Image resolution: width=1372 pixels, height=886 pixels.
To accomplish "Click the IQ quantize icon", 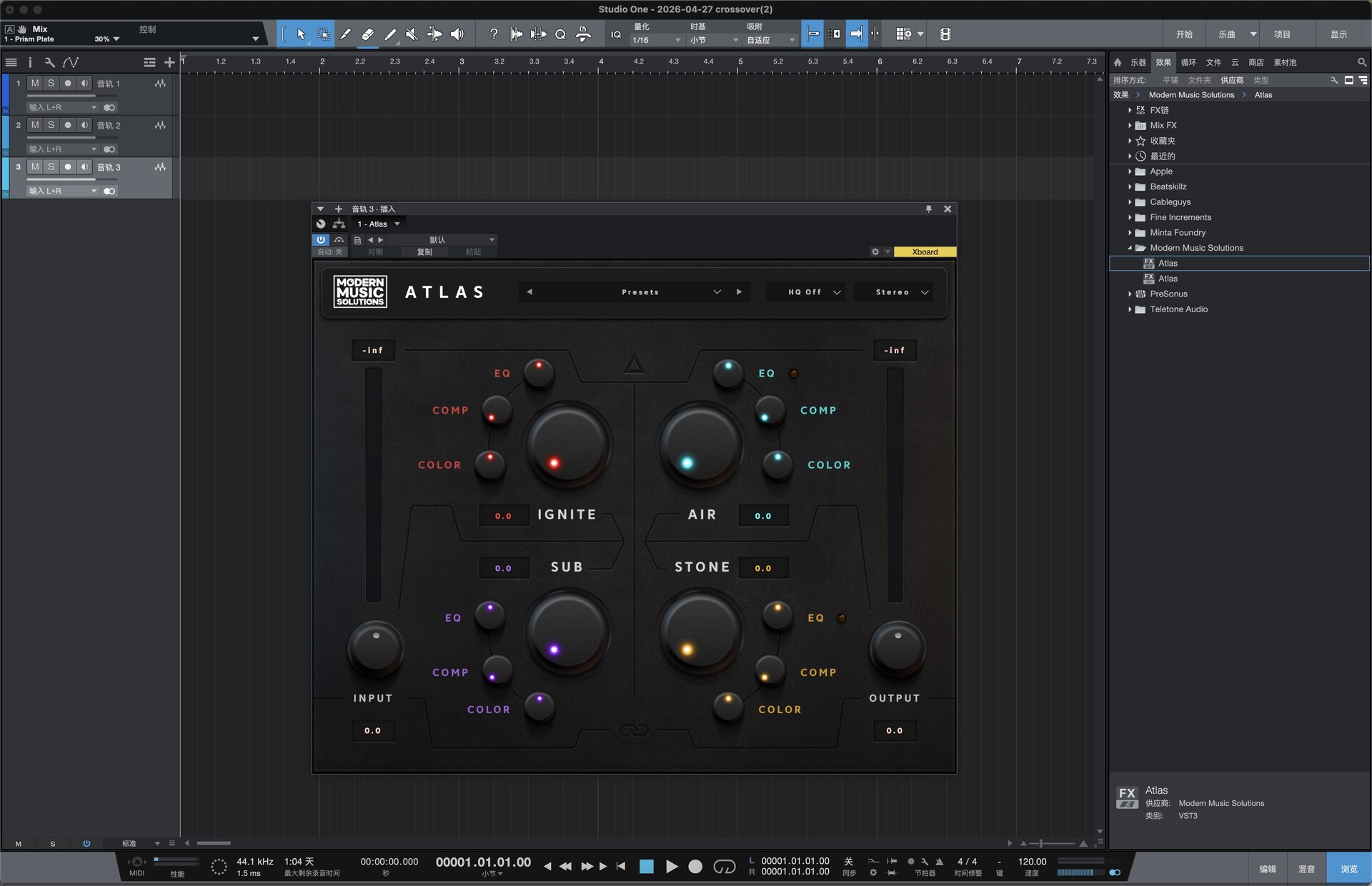I will [616, 34].
